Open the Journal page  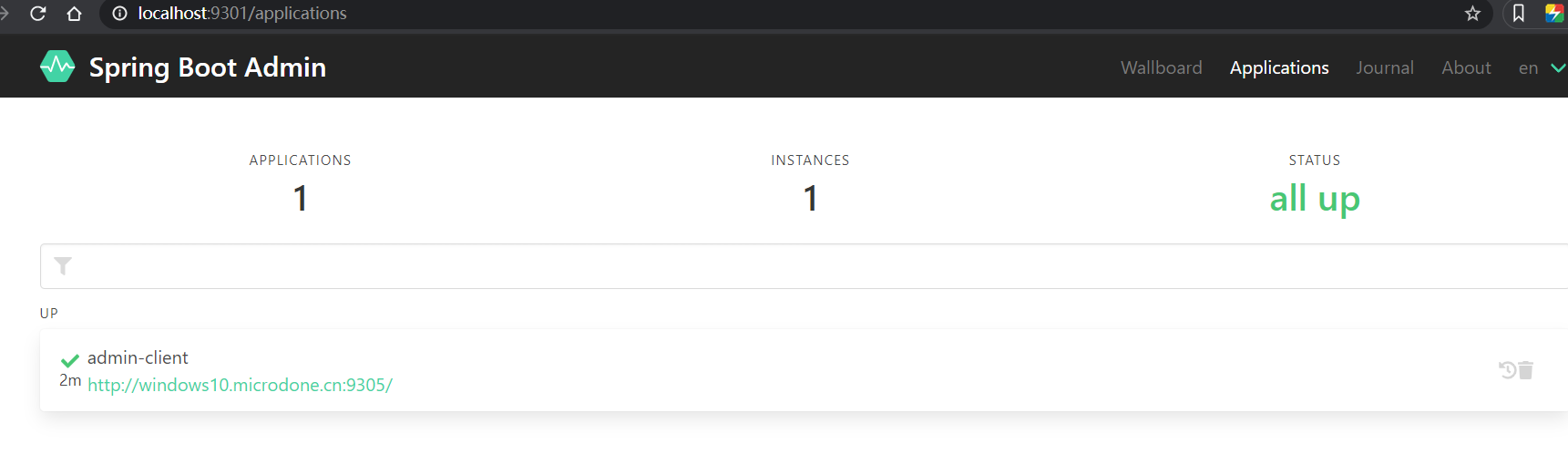[1384, 67]
